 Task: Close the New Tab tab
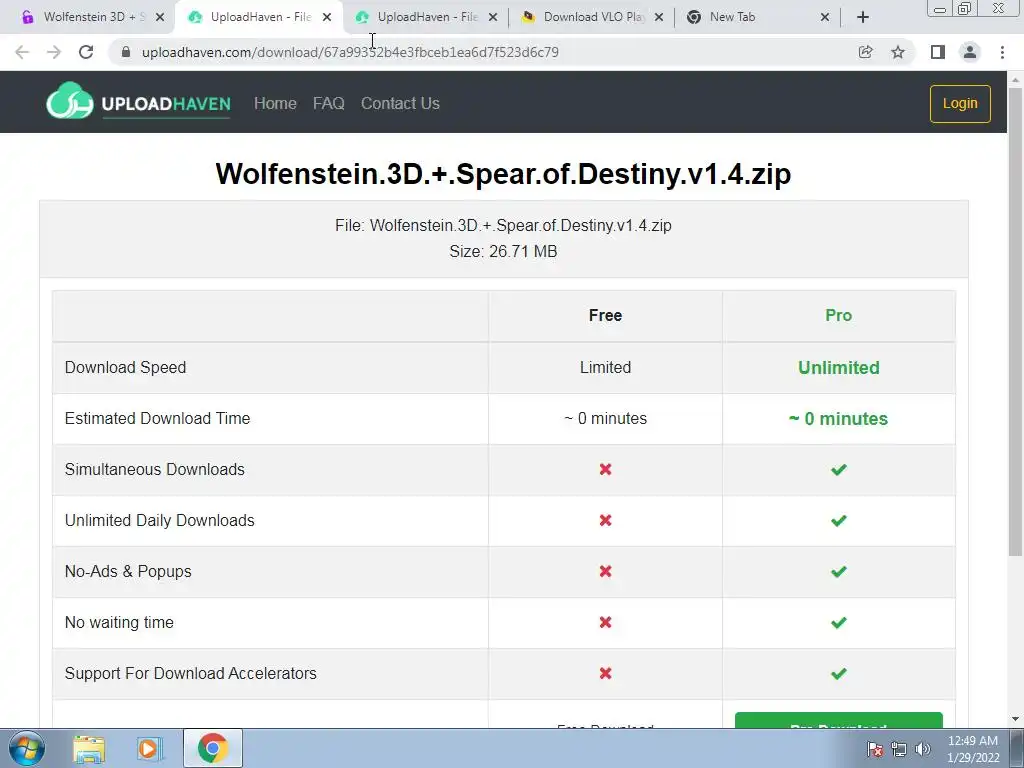coord(825,18)
